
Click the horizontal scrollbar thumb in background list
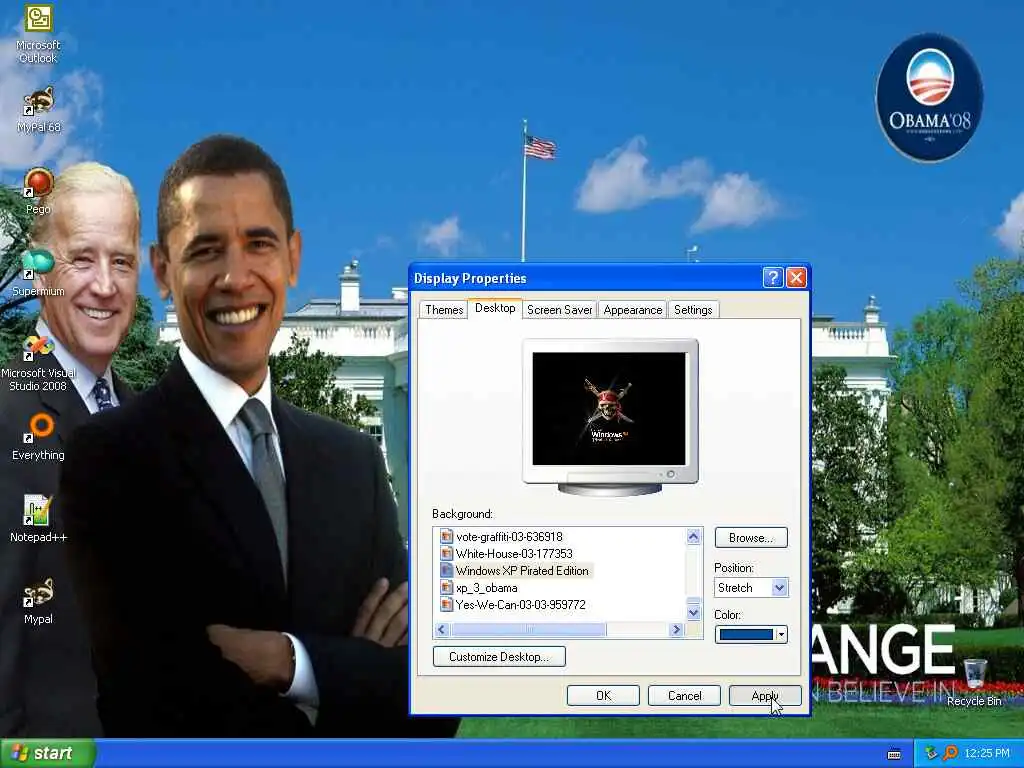pos(528,630)
